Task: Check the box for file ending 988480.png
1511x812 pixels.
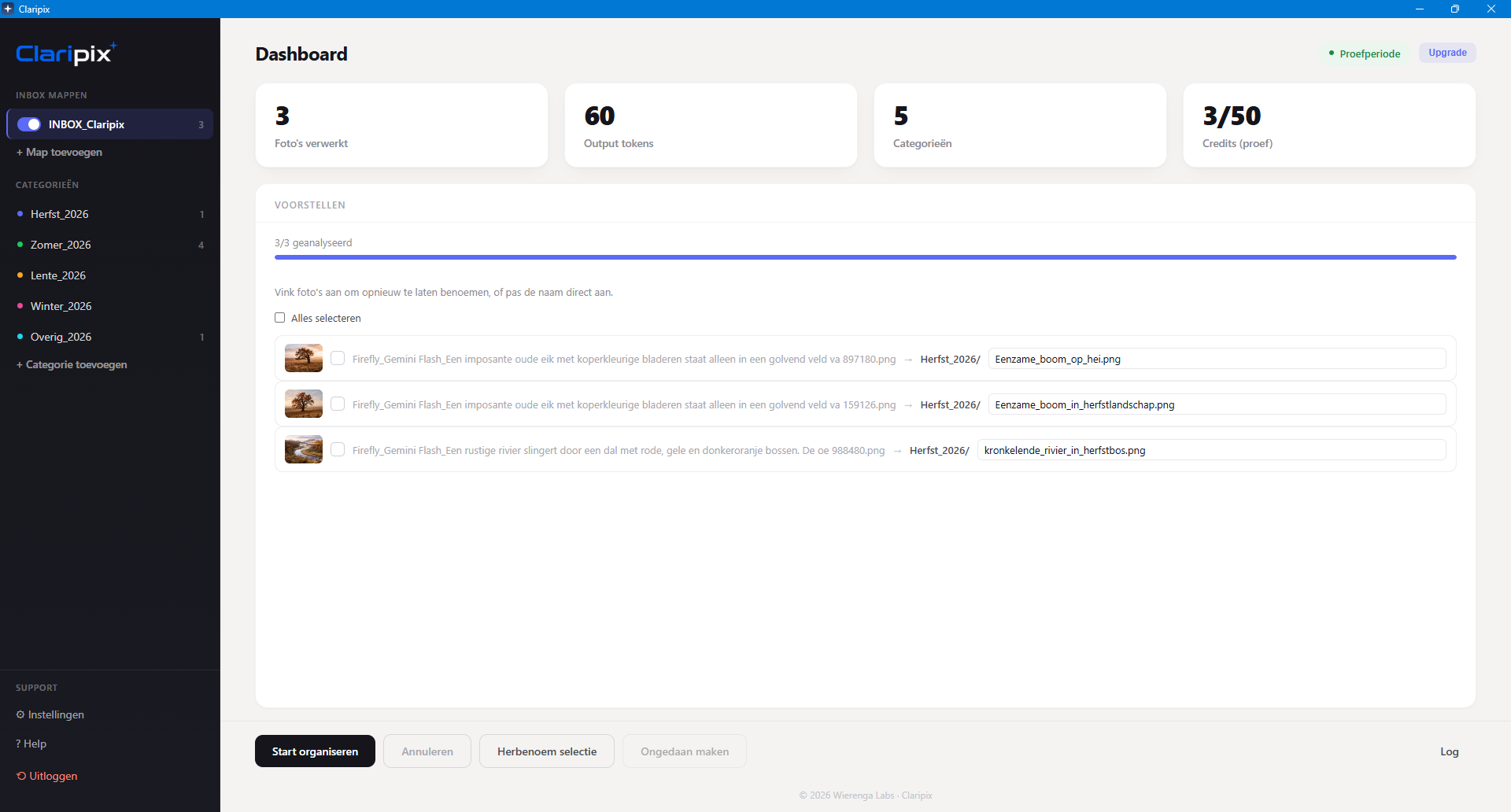Action: (338, 449)
